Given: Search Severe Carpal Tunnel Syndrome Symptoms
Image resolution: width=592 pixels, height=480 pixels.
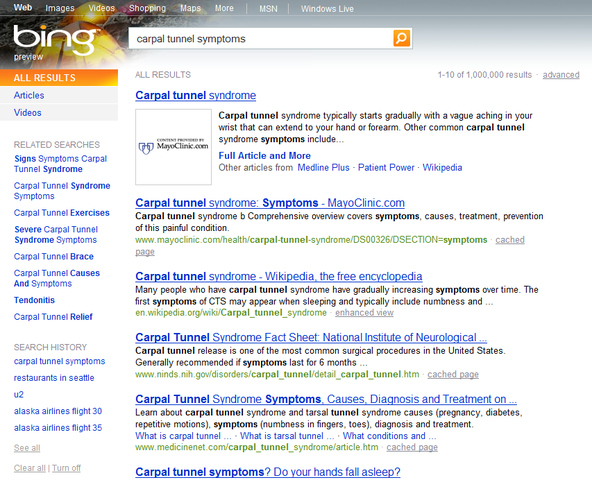Looking at the screenshot, I should tap(56, 235).
